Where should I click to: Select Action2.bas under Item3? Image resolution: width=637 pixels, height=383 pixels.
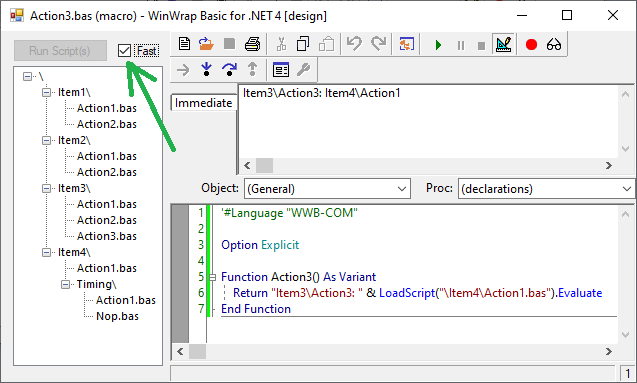[106, 220]
